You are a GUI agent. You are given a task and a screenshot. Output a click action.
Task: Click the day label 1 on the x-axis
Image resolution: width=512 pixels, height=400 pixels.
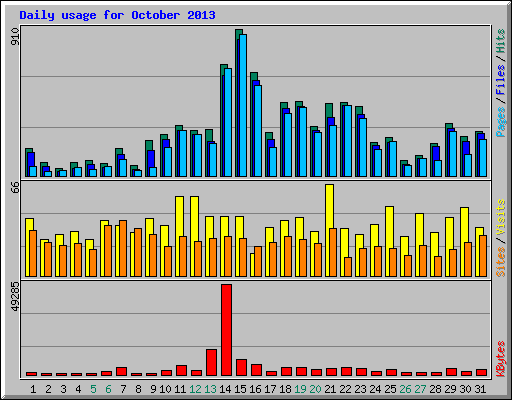click(x=33, y=389)
